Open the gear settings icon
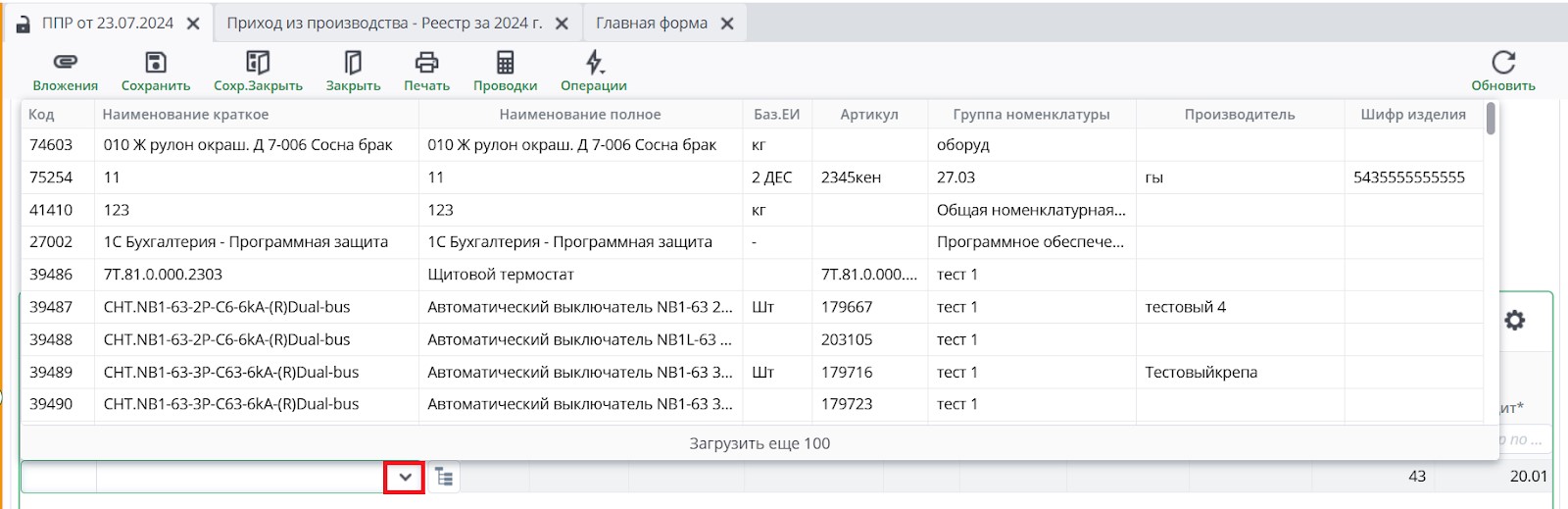The height and width of the screenshot is (509, 1568). pyautogui.click(x=1514, y=321)
